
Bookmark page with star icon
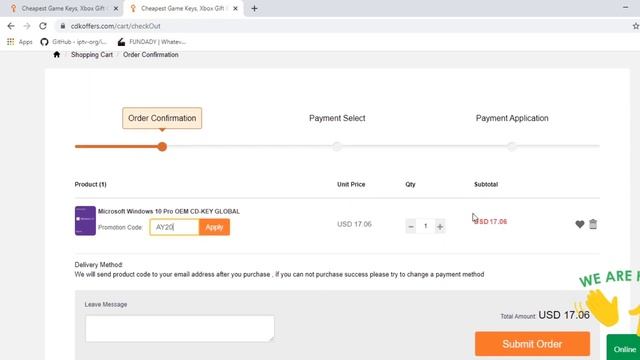click(636, 26)
